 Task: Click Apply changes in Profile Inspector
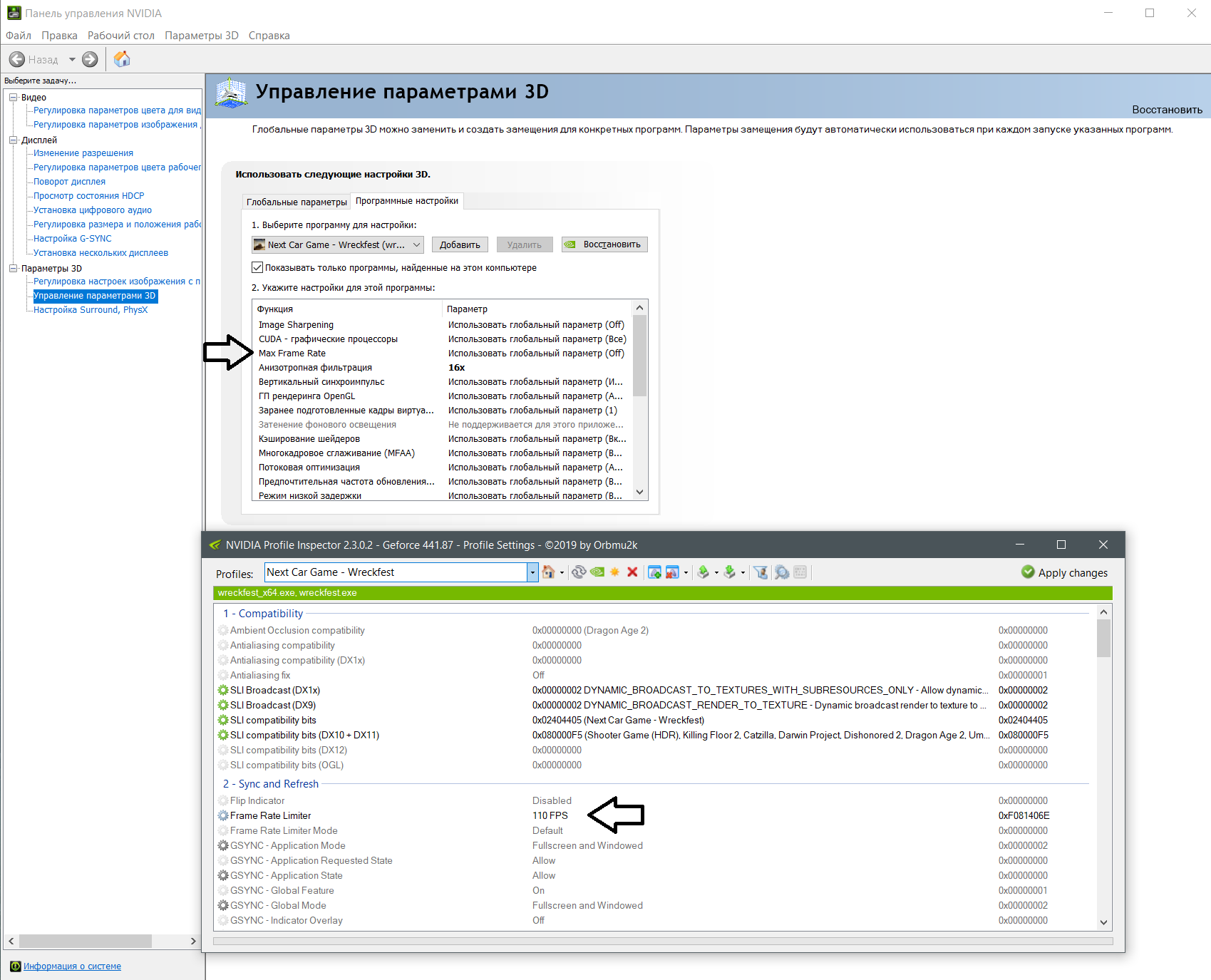click(x=1064, y=572)
